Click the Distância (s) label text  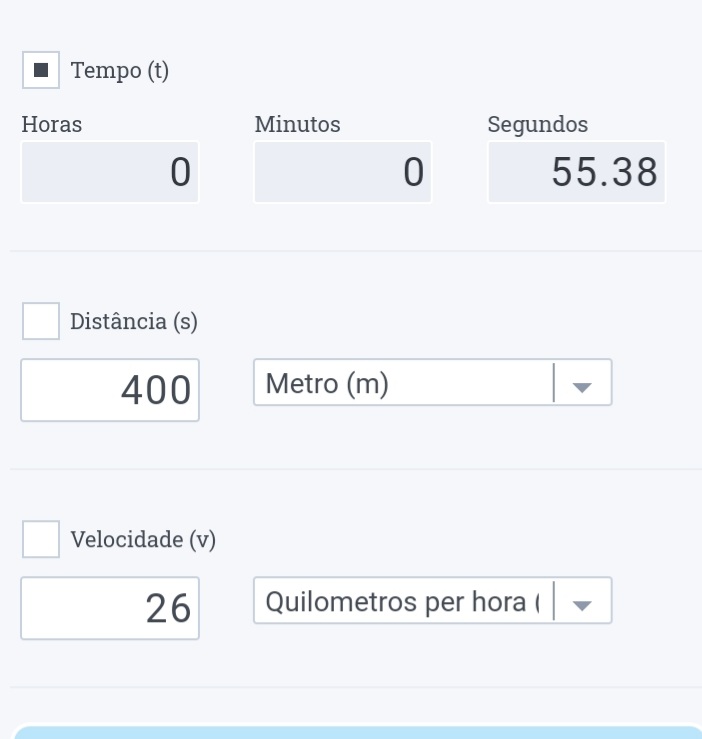pyautogui.click(x=134, y=322)
